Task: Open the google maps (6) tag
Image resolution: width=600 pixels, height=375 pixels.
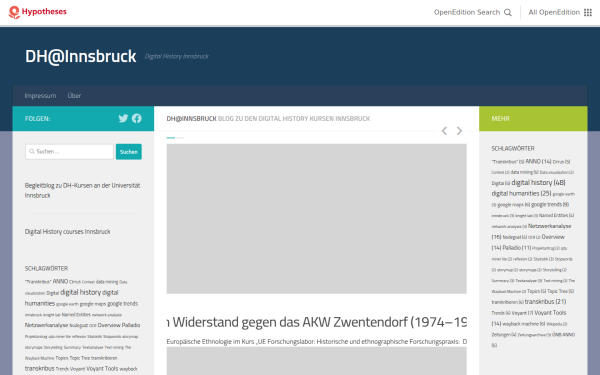Action: (514, 205)
